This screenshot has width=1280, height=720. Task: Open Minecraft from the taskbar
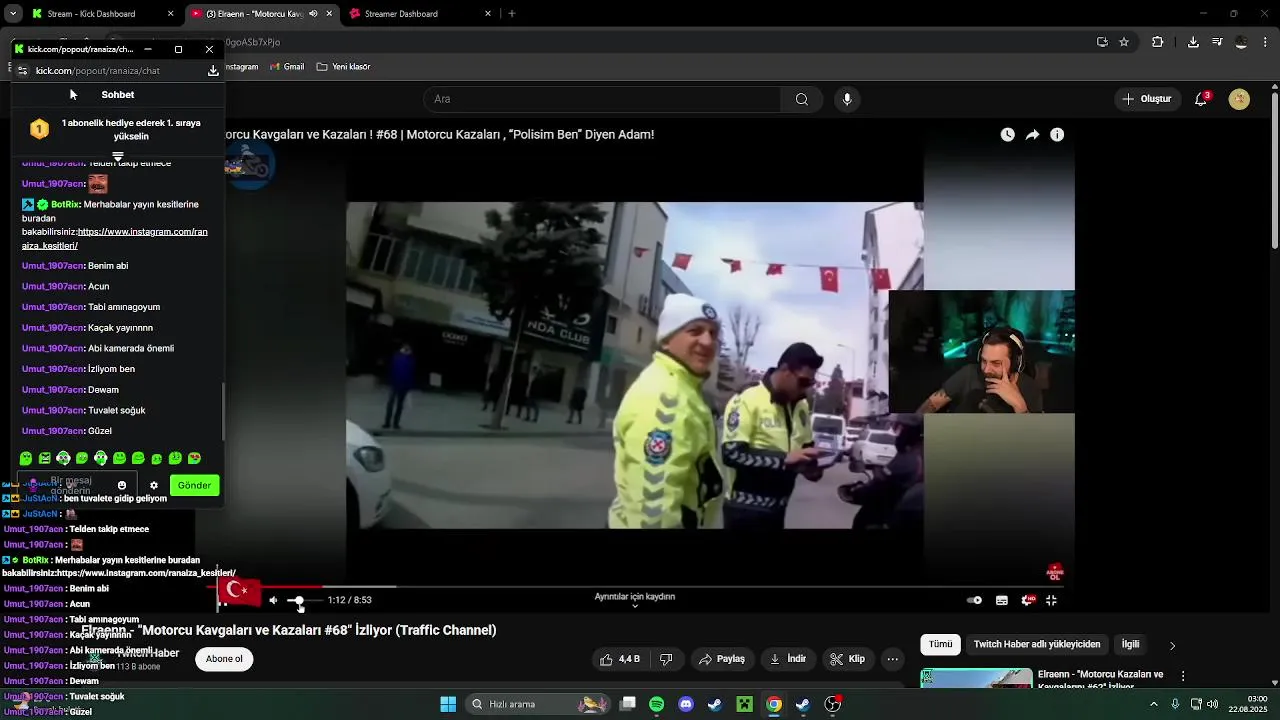point(744,704)
